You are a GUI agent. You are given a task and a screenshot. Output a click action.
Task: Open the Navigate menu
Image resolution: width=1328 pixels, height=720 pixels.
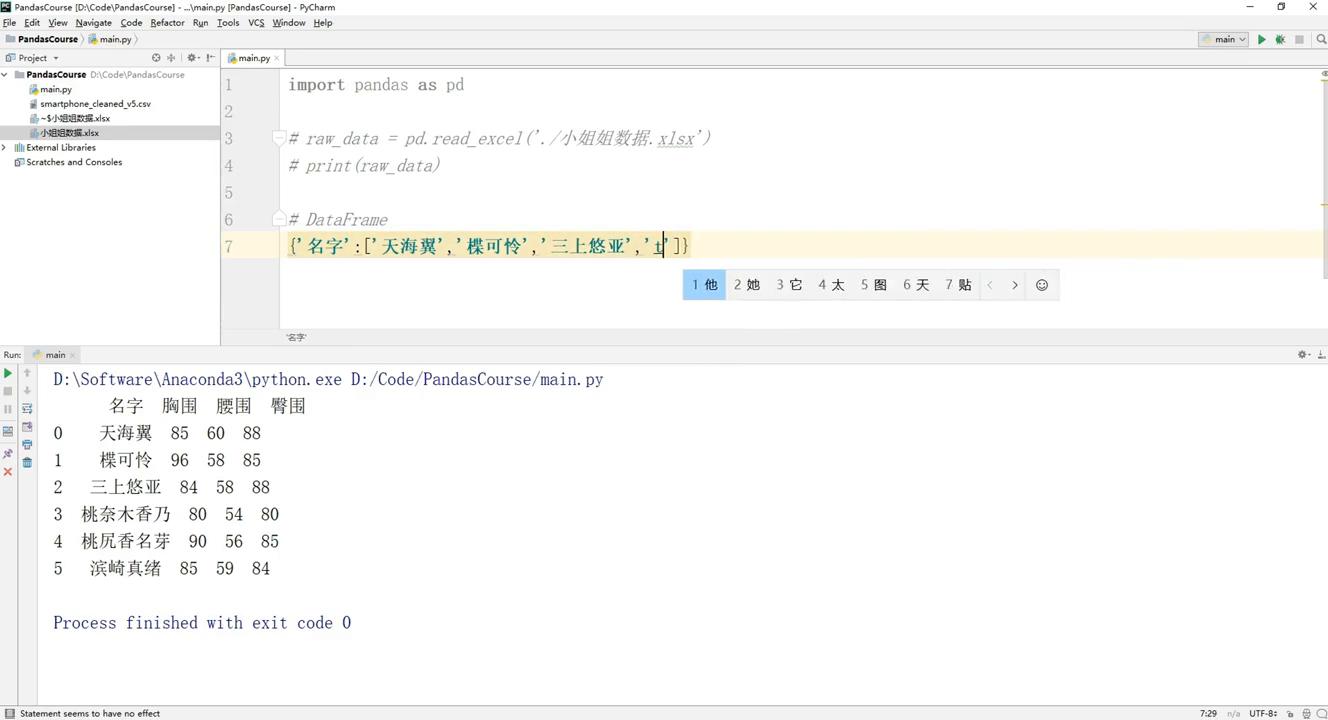click(94, 22)
